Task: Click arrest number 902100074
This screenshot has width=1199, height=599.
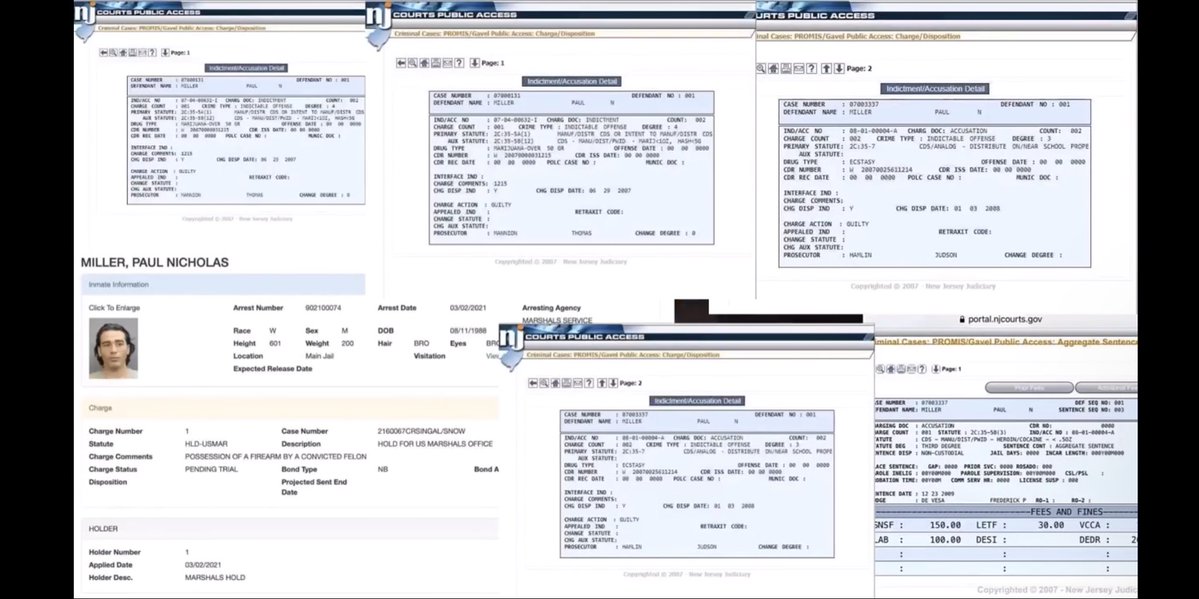Action: tap(323, 308)
